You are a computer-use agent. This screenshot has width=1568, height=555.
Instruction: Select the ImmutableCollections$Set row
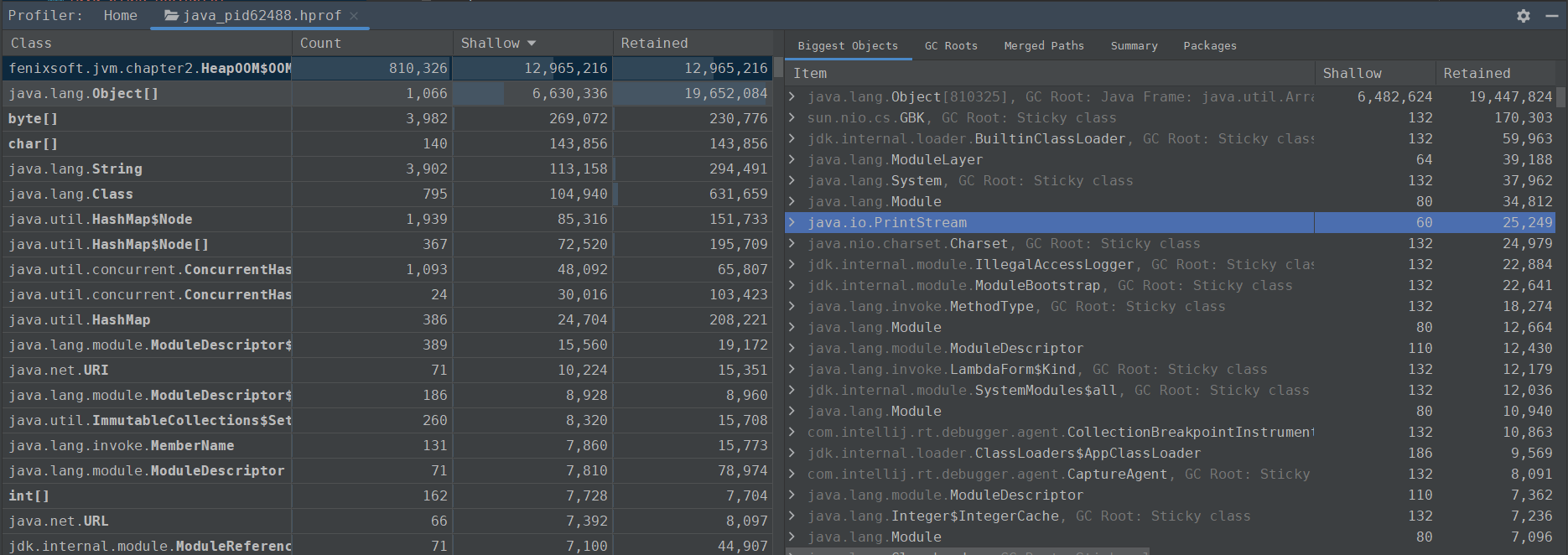coord(387,421)
